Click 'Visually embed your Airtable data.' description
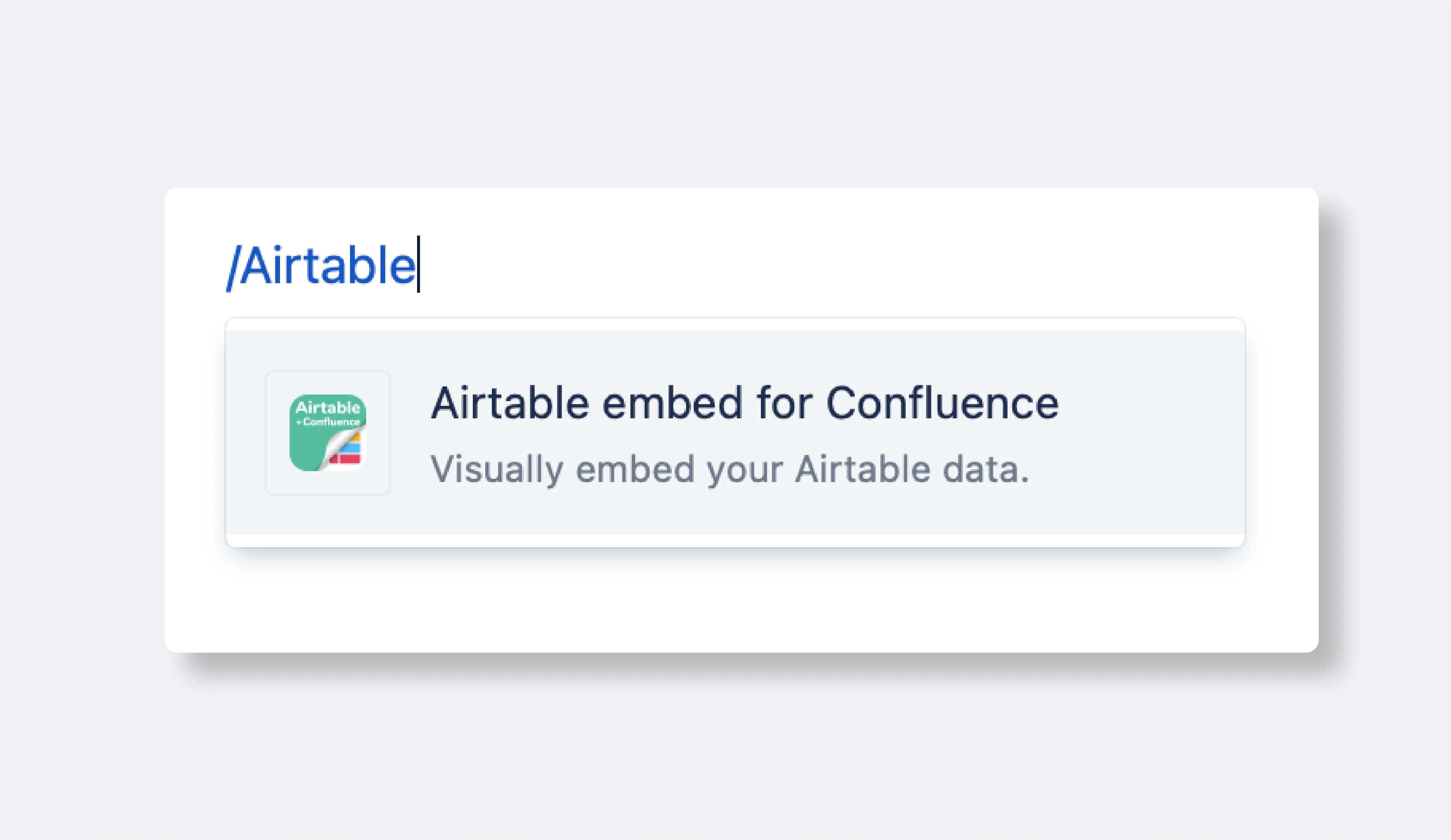This screenshot has height=840, width=1451. pyautogui.click(x=729, y=469)
